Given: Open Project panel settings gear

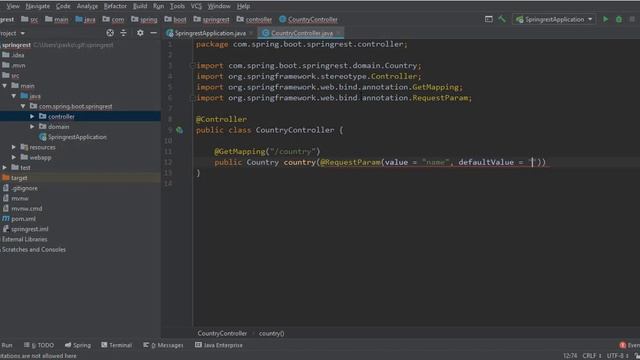Looking at the screenshot, I should [x=140, y=33].
